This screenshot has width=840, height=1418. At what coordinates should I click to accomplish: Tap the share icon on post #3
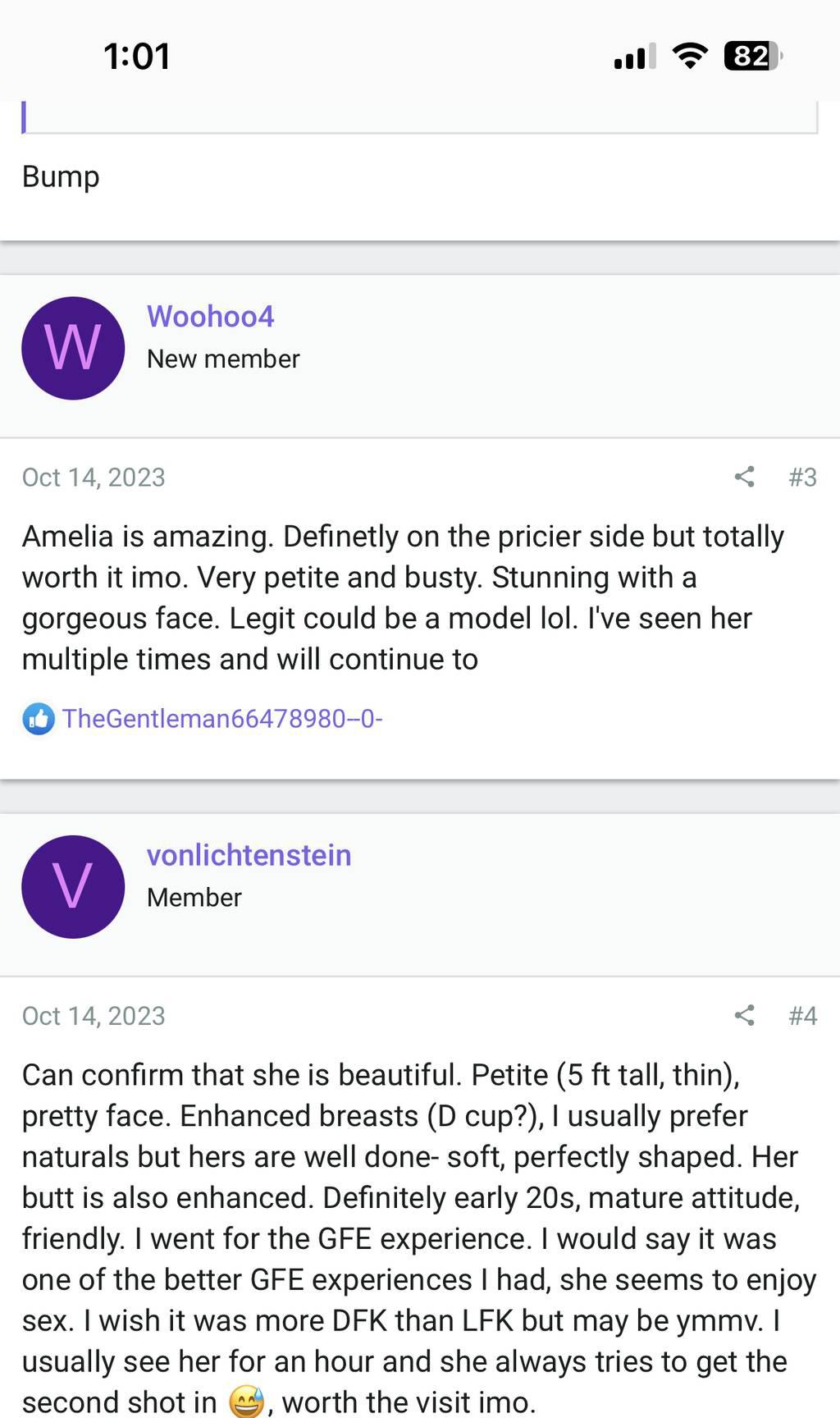pyautogui.click(x=744, y=477)
